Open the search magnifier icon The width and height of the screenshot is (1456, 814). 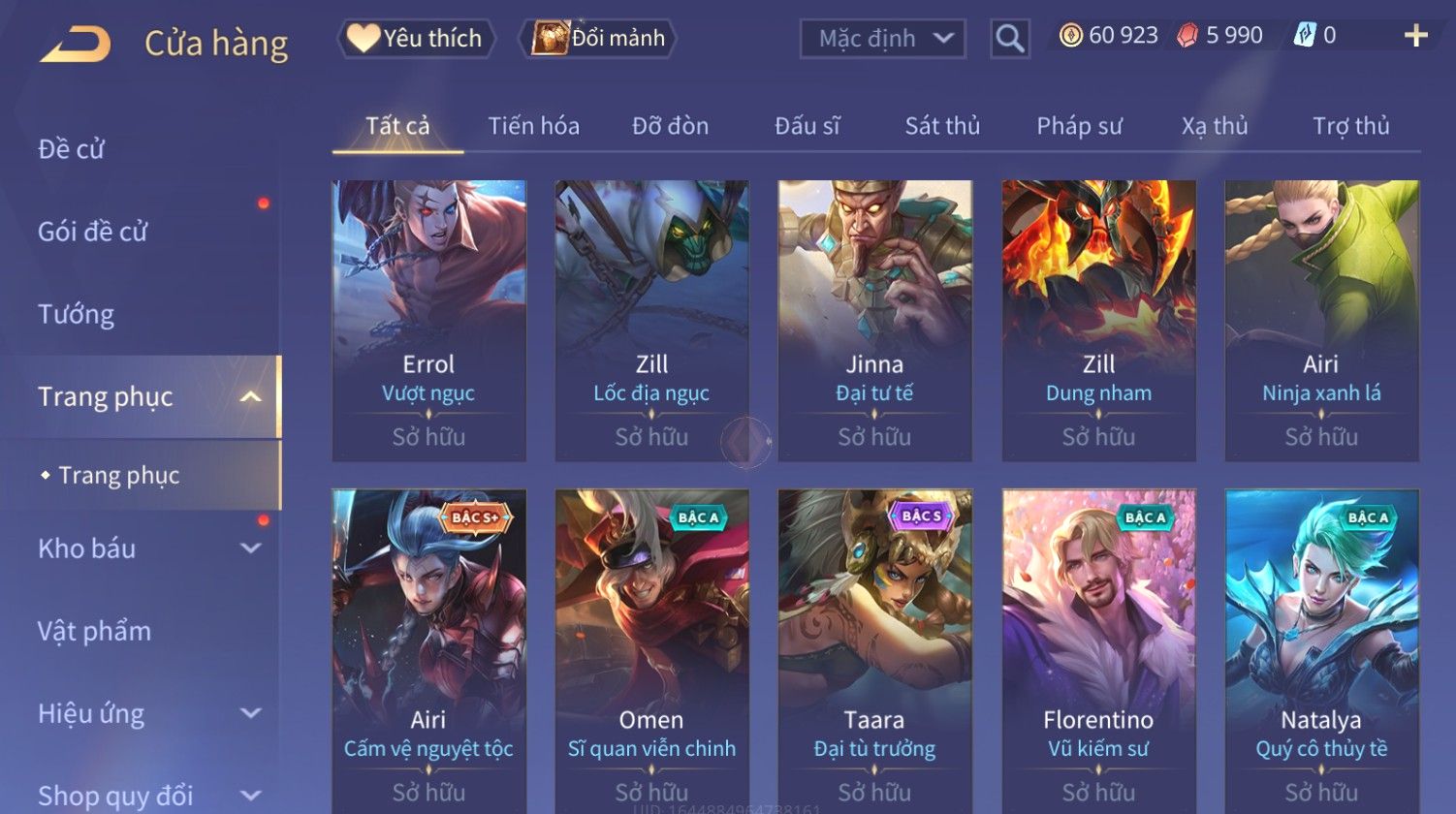(1009, 39)
